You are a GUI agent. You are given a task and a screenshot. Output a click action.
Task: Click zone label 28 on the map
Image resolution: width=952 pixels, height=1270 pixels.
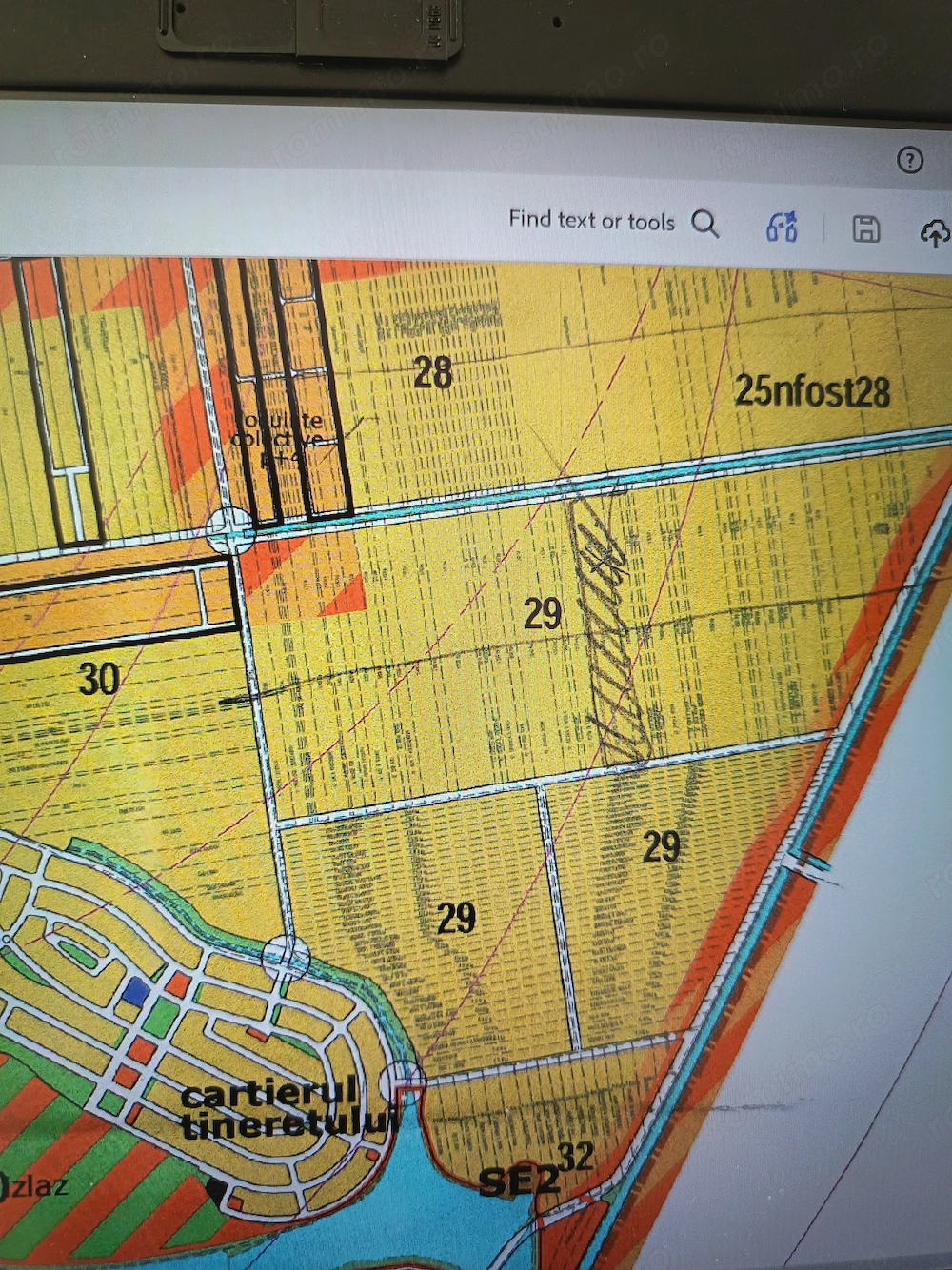[x=432, y=372]
